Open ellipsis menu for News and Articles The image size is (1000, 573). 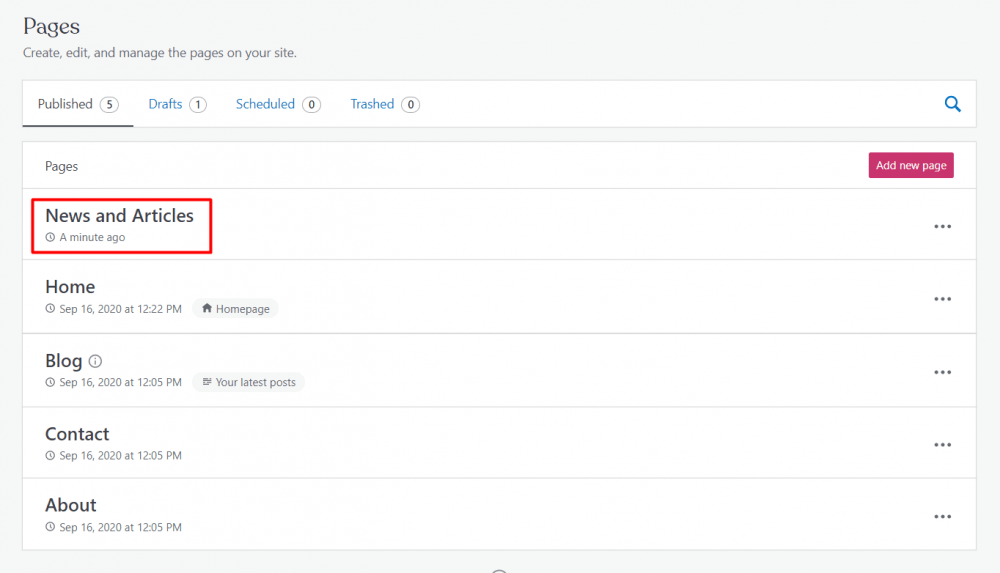tap(942, 227)
